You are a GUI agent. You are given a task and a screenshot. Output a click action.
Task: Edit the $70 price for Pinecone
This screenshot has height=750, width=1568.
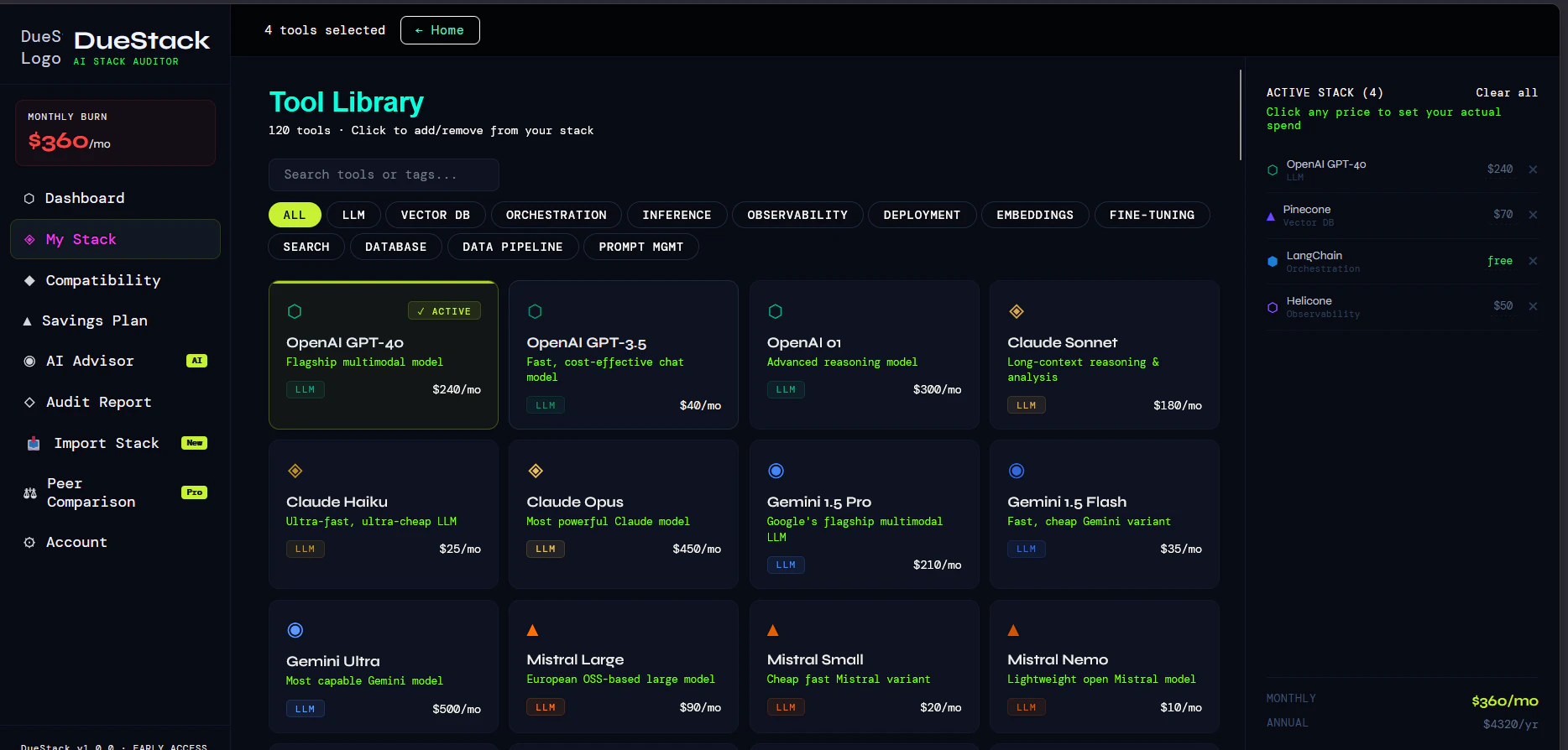pos(1503,215)
